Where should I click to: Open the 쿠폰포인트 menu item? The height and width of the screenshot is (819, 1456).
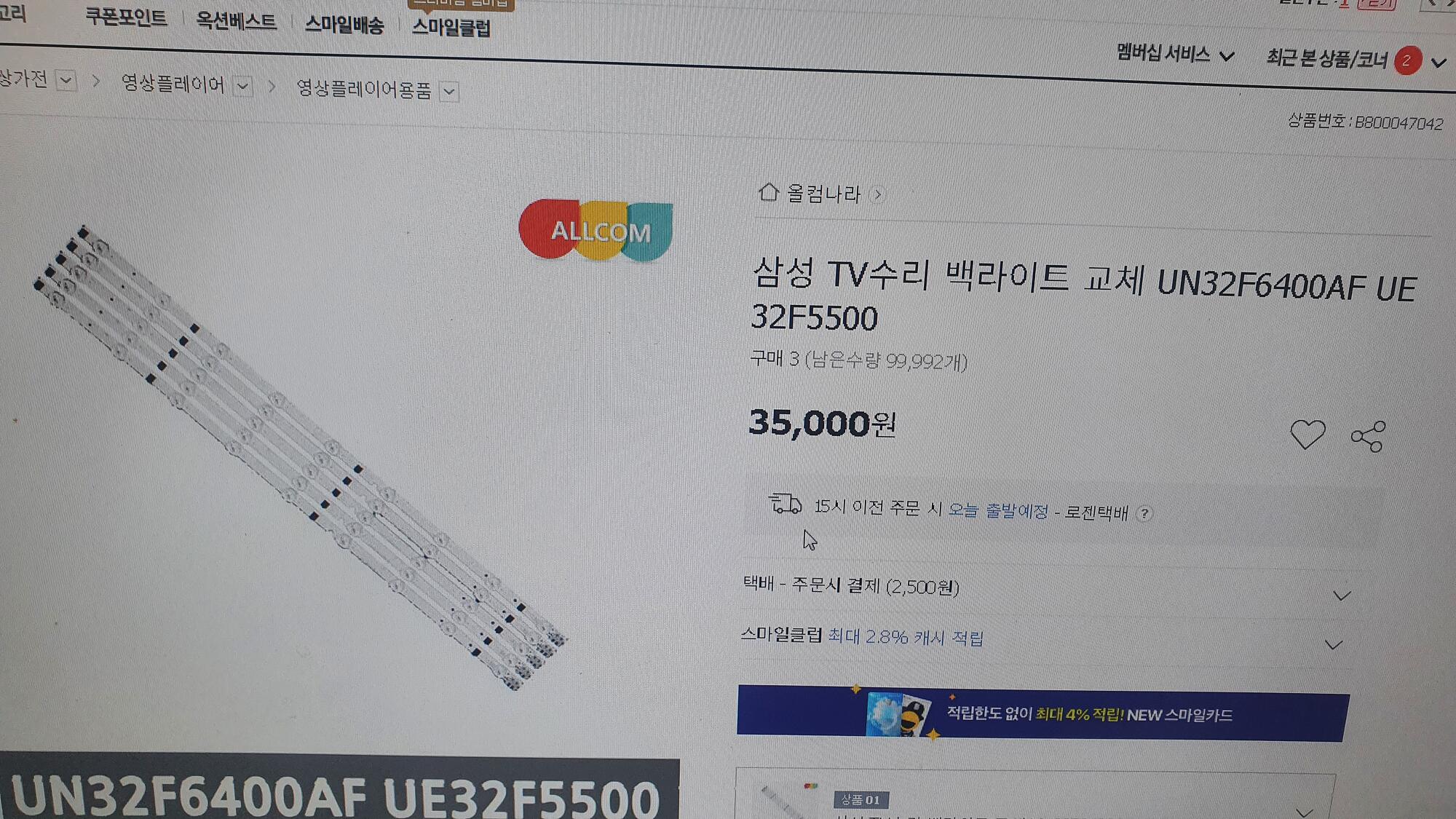click(x=126, y=17)
